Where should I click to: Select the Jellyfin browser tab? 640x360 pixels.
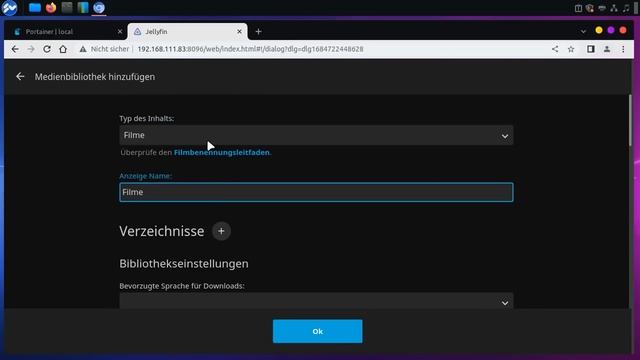186,31
